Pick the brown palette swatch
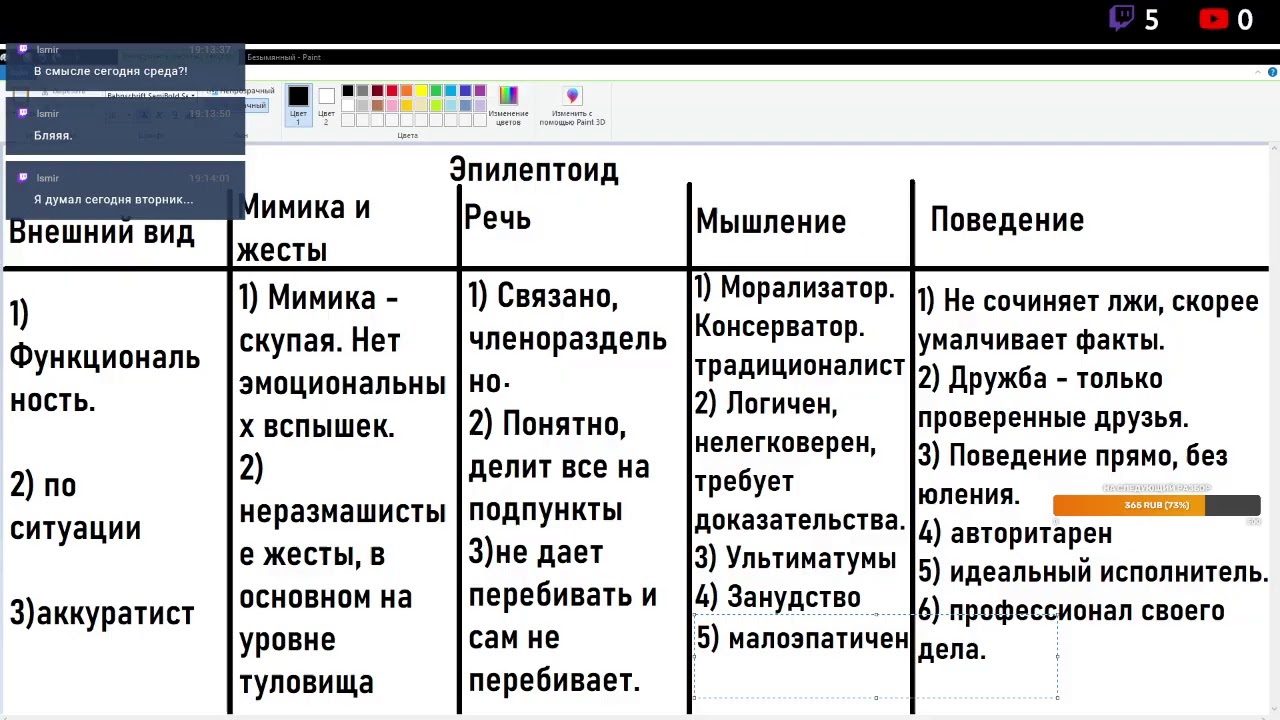 click(x=377, y=105)
